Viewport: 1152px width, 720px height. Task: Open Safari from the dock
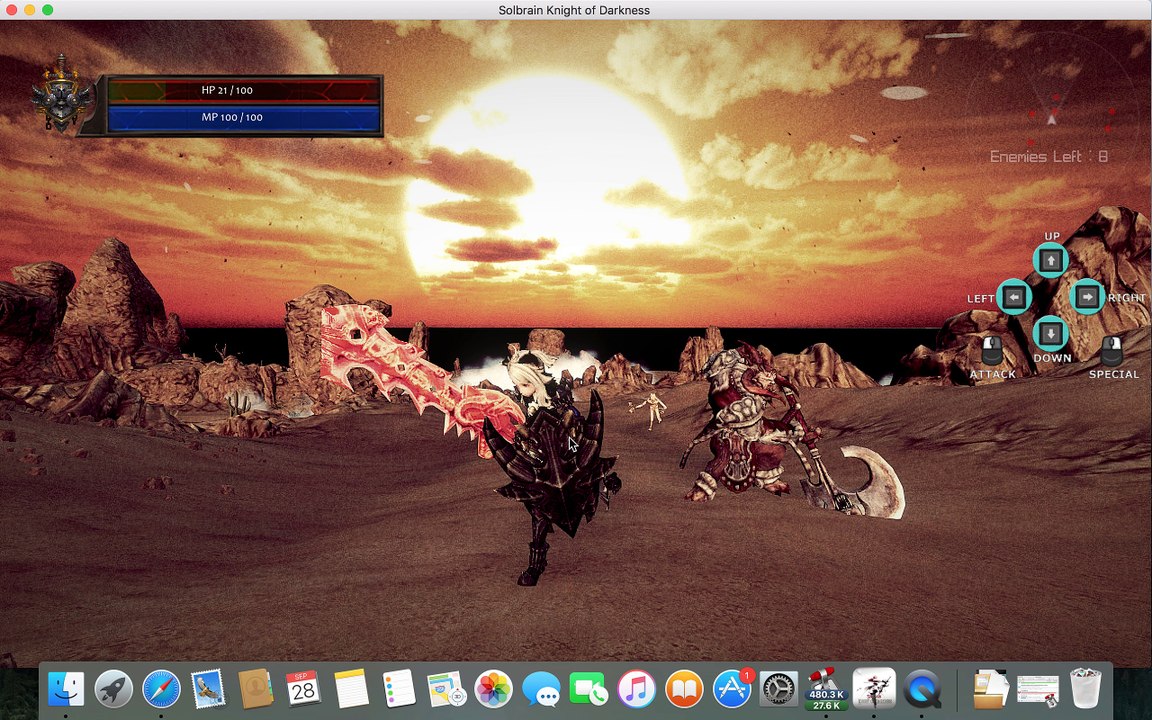[161, 689]
